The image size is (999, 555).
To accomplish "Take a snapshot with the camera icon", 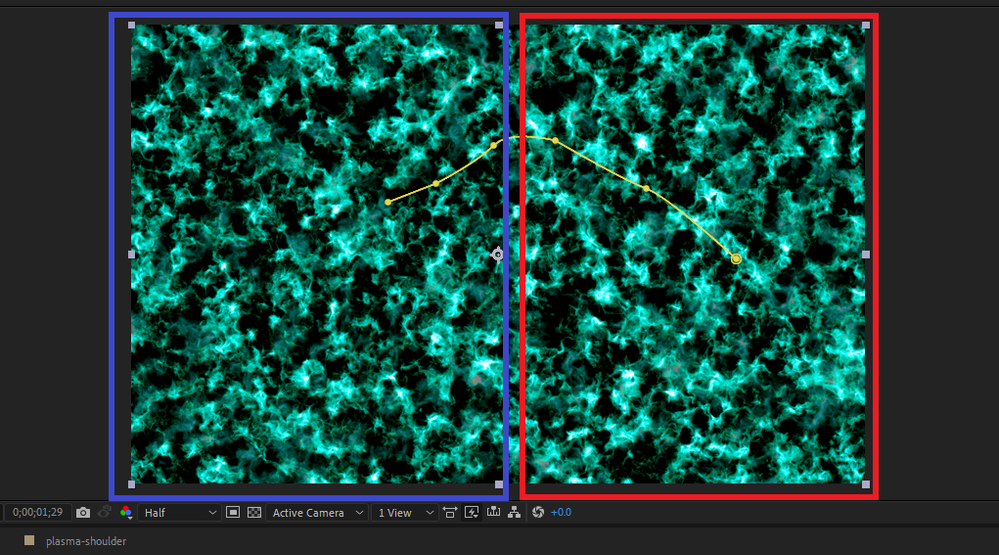I will coord(83,512).
